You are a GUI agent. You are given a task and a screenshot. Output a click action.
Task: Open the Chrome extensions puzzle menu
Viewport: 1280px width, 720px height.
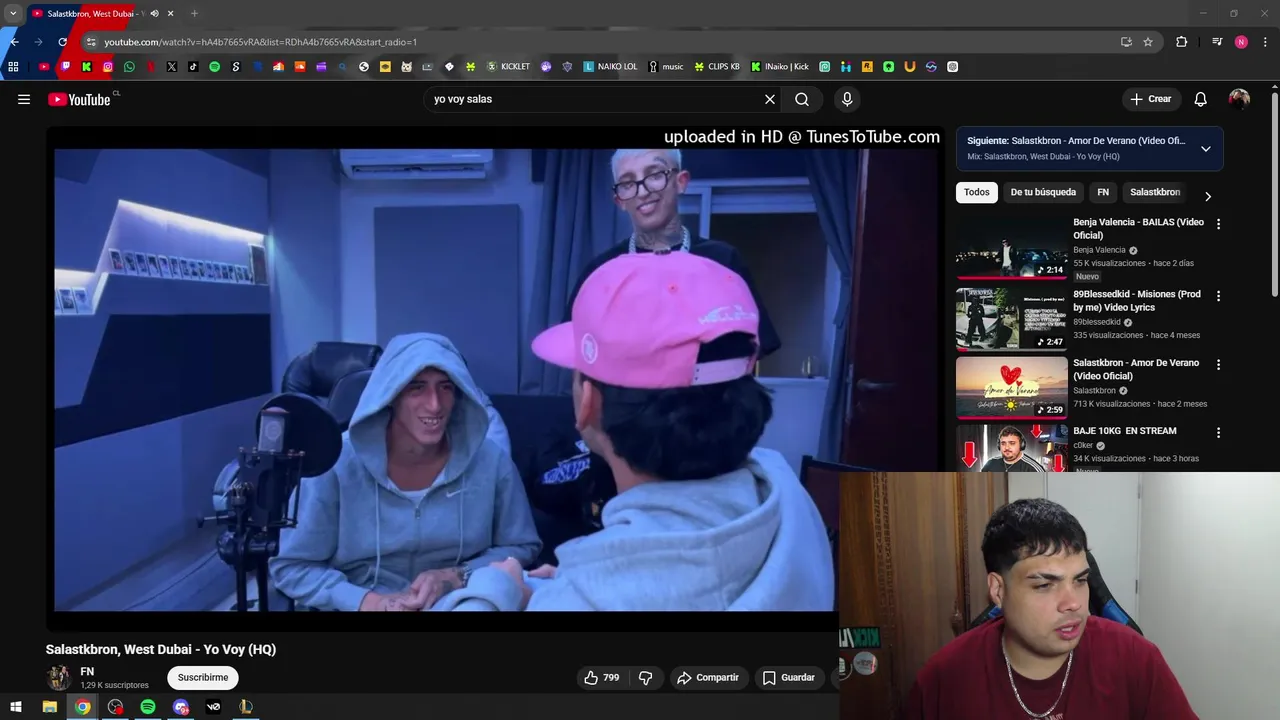1182,42
